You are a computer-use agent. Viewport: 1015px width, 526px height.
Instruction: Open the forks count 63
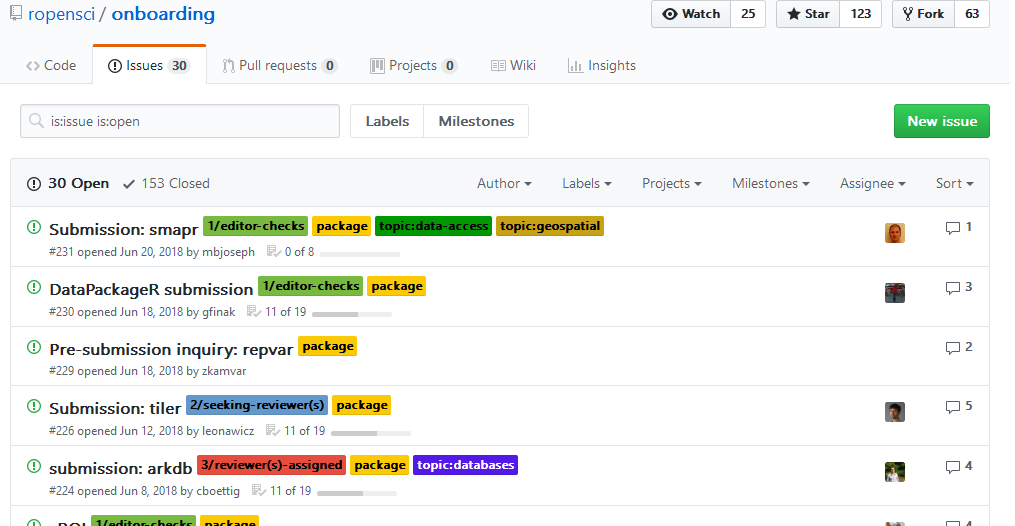click(x=972, y=14)
